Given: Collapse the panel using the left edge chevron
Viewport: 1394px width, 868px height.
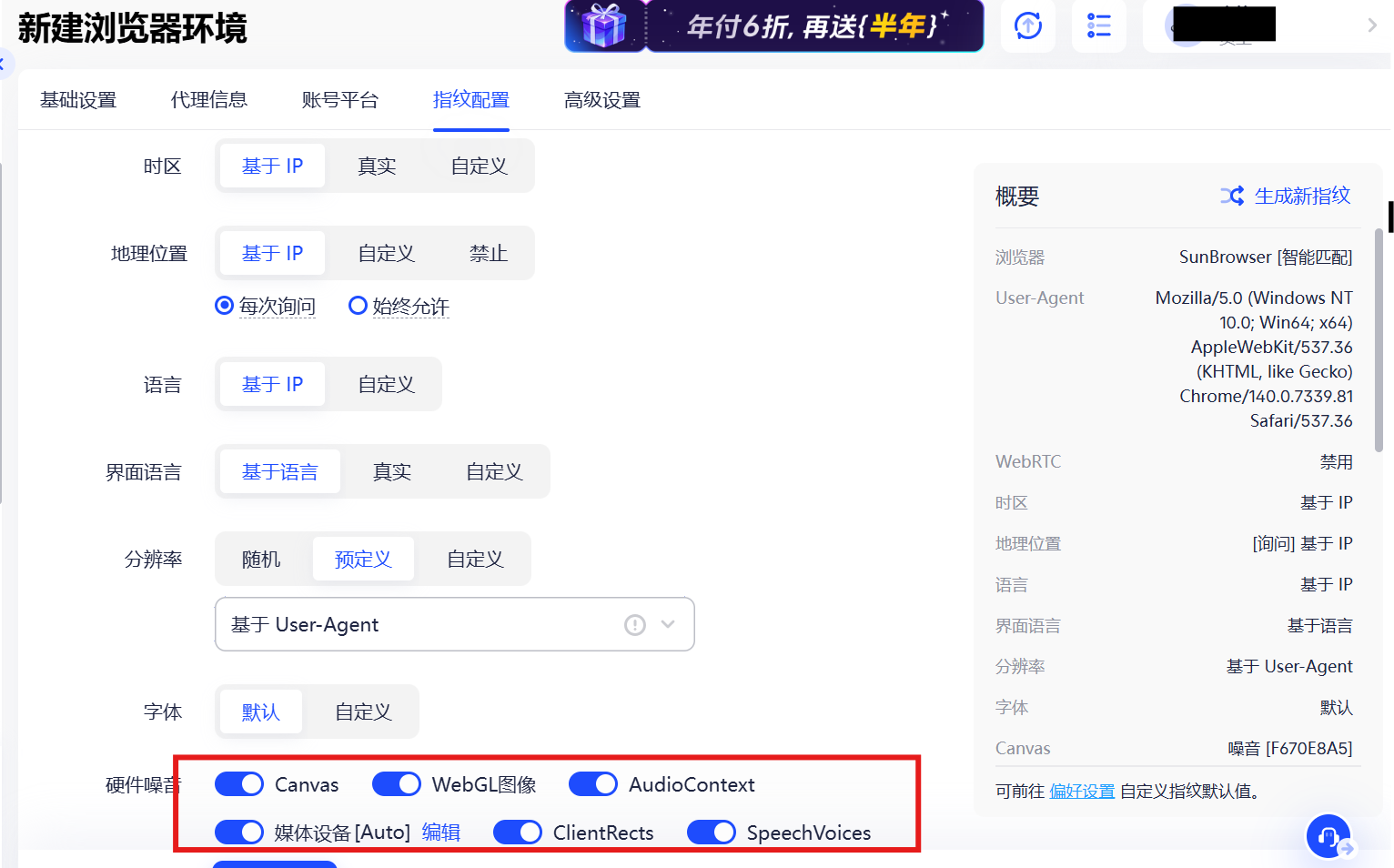Looking at the screenshot, I should [5, 64].
